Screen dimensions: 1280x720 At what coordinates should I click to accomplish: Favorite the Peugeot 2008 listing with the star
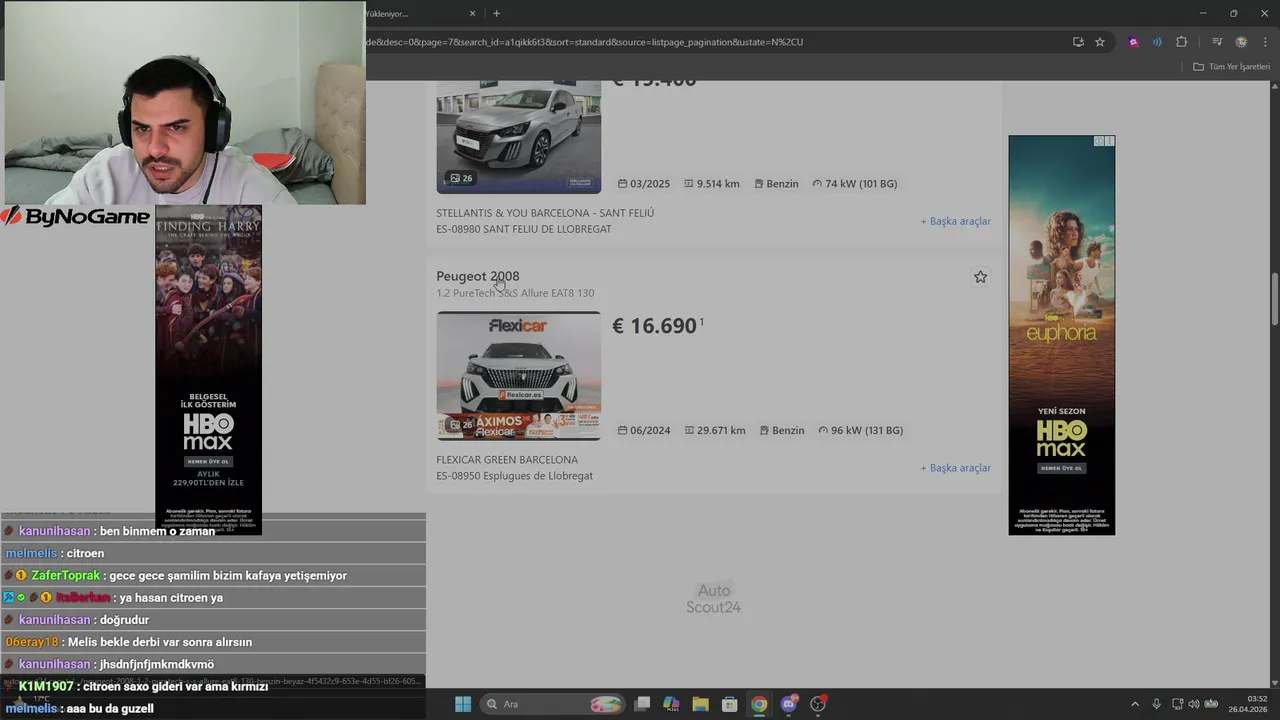point(980,277)
